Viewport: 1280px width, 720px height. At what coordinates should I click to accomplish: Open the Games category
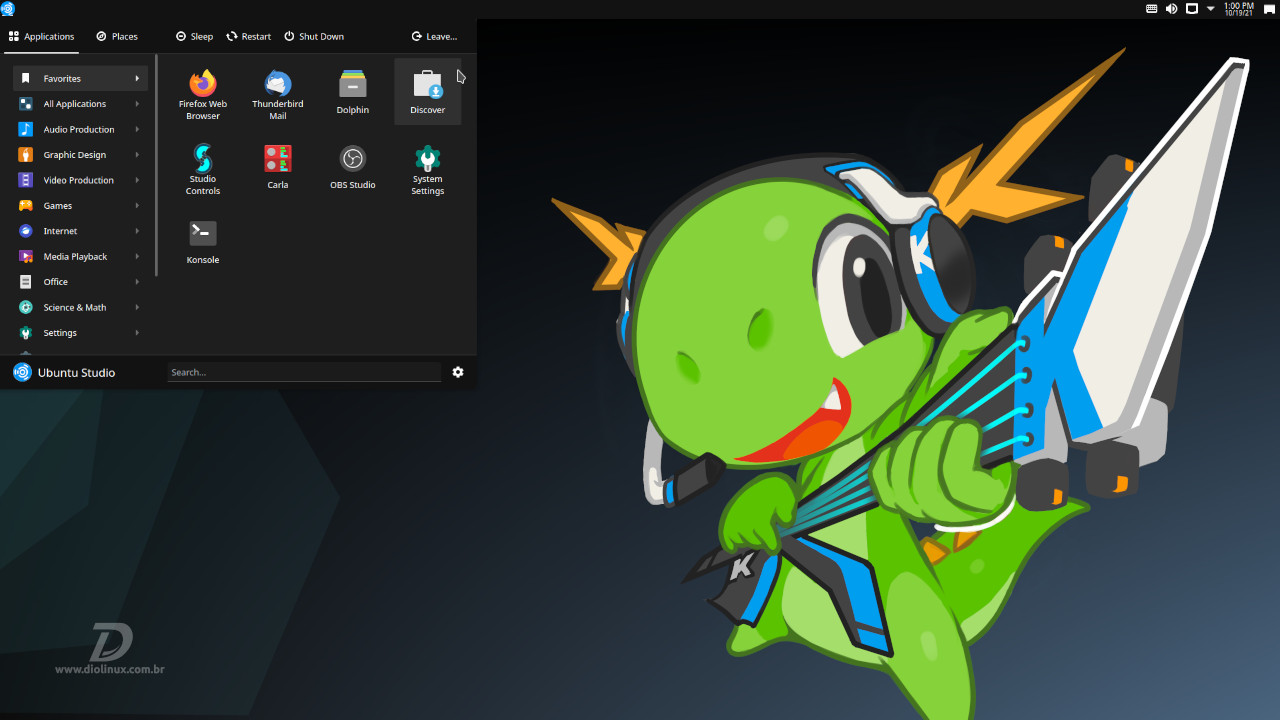(80, 205)
